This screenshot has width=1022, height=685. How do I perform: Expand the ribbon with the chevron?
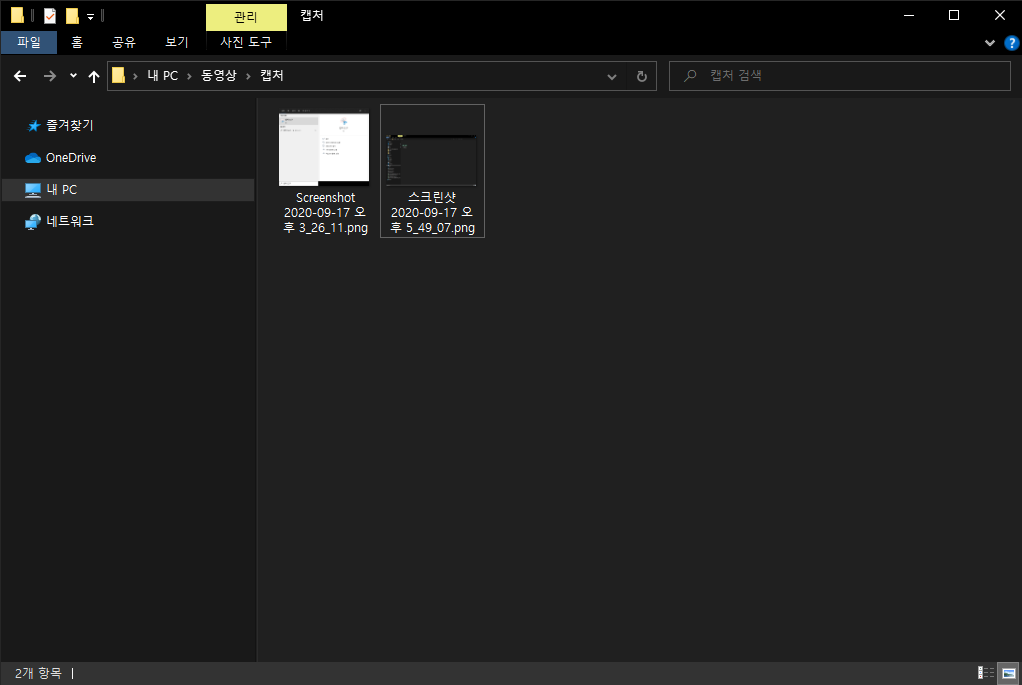tap(989, 43)
